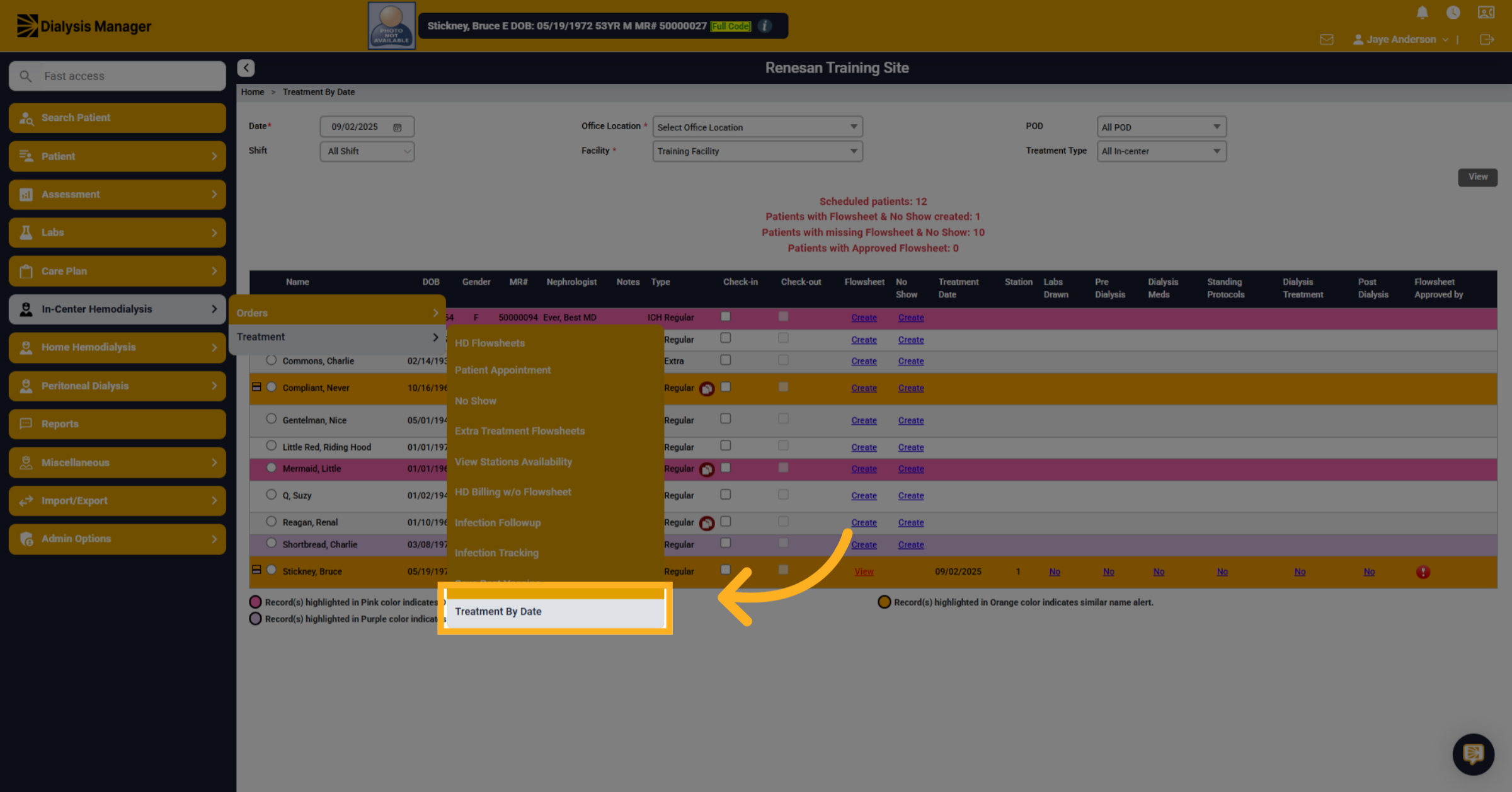This screenshot has height=792, width=1512.
Task: Open the Facility dropdown
Action: click(757, 151)
